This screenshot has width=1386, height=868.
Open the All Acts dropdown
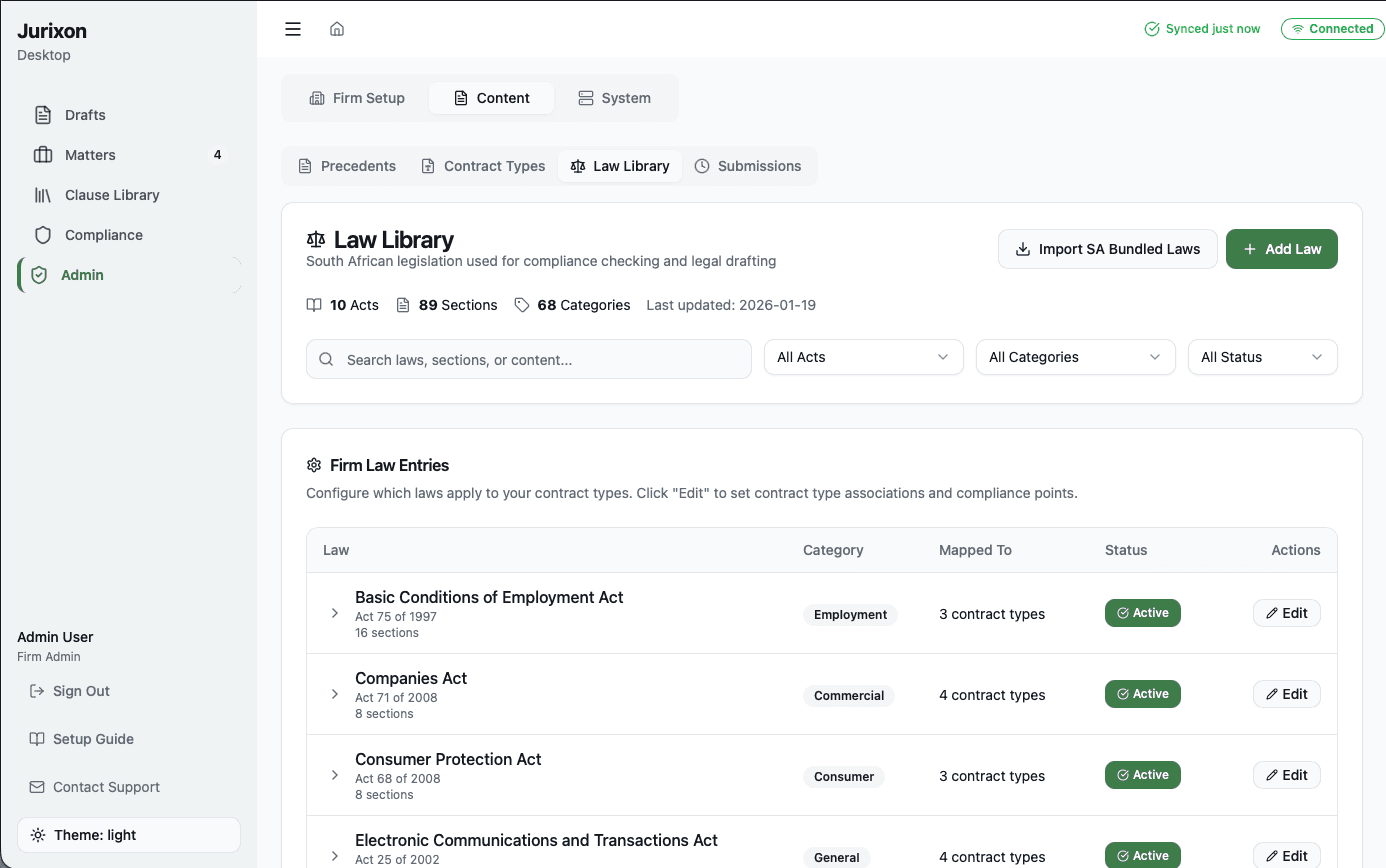coord(863,357)
